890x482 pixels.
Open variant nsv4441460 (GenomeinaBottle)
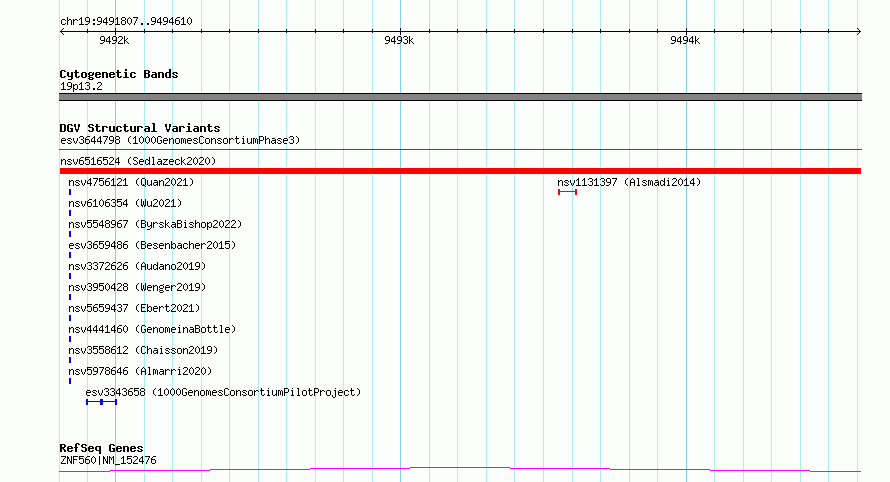point(152,329)
